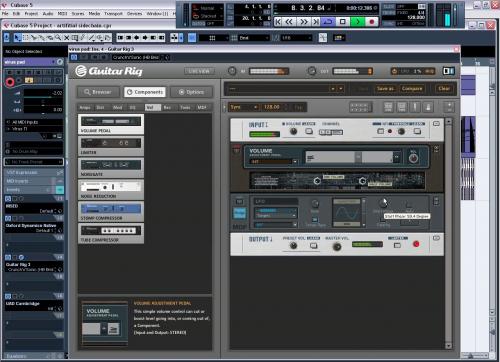Fast forward using the transport double-right arrows

click(303, 22)
